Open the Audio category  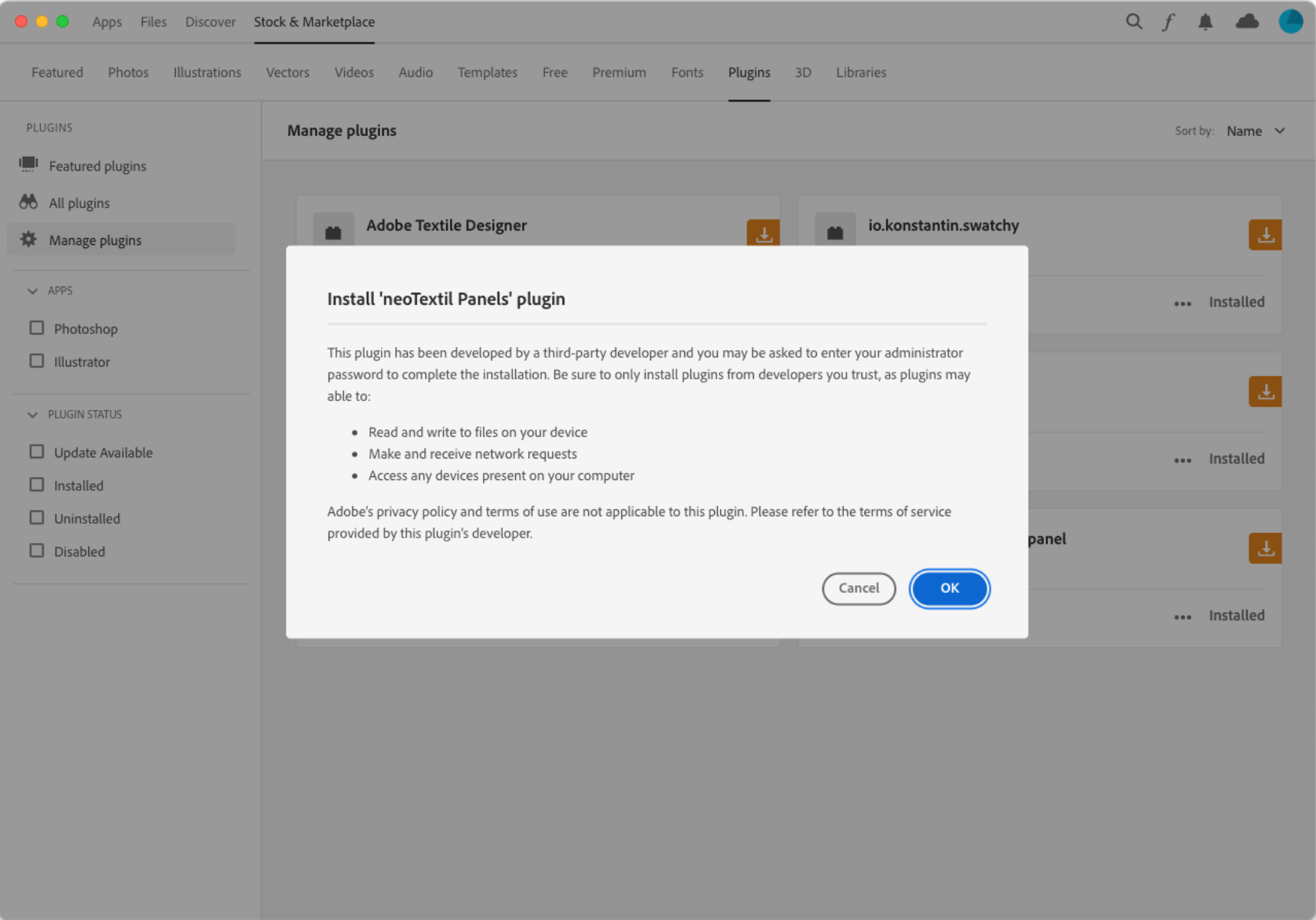click(415, 72)
